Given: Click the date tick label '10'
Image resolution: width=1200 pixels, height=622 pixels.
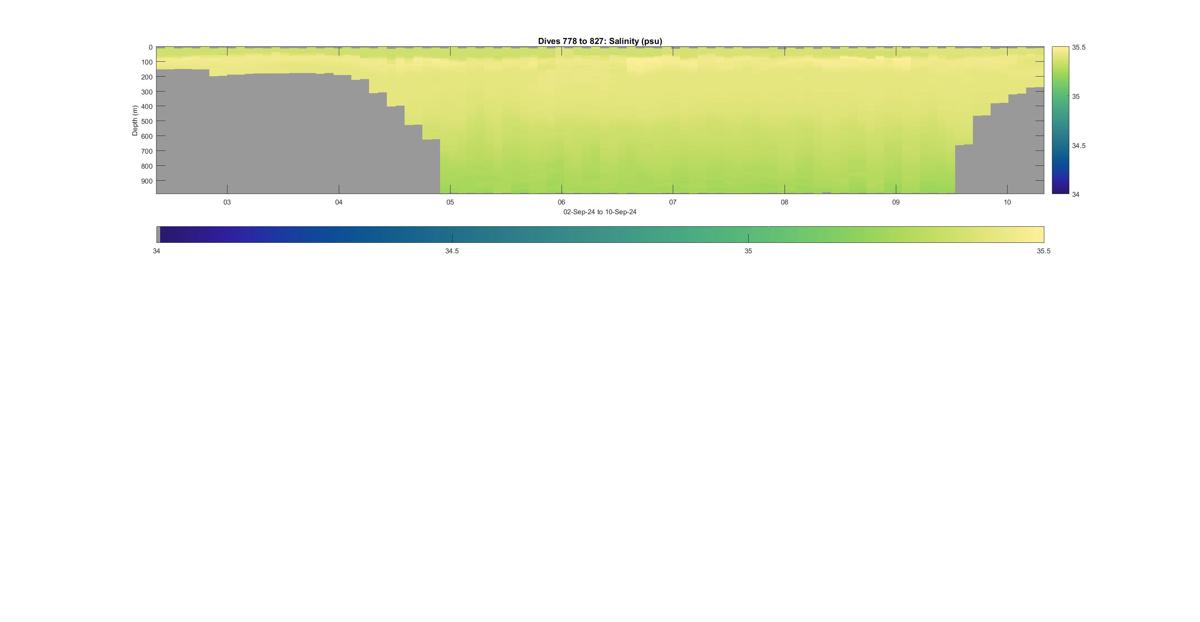Looking at the screenshot, I should point(1008,202).
